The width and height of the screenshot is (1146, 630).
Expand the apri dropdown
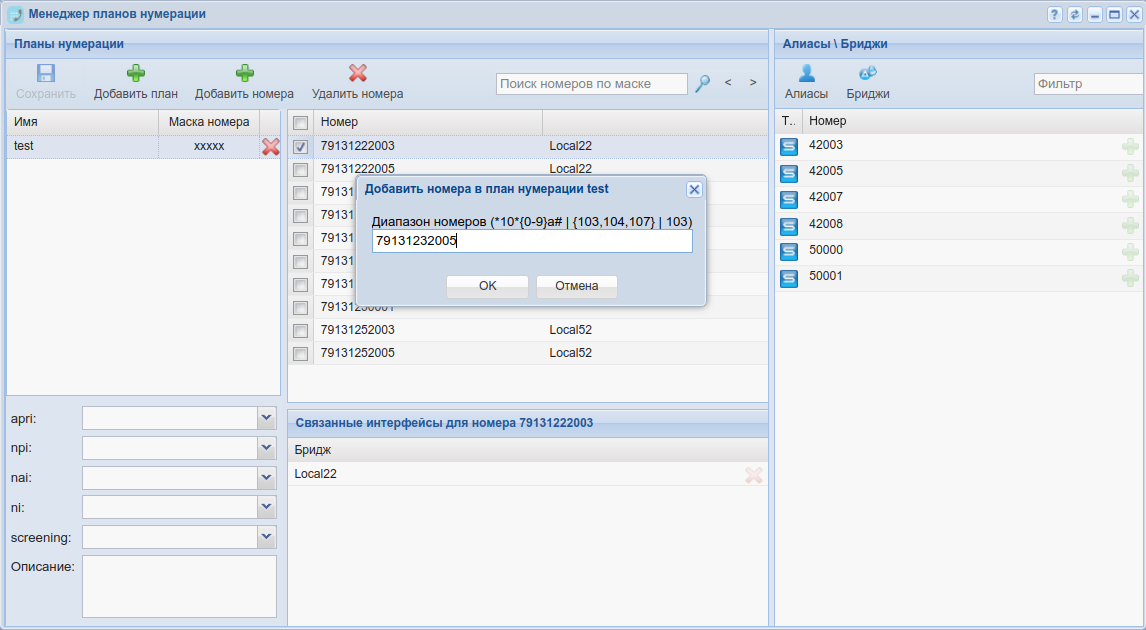[x=266, y=417]
